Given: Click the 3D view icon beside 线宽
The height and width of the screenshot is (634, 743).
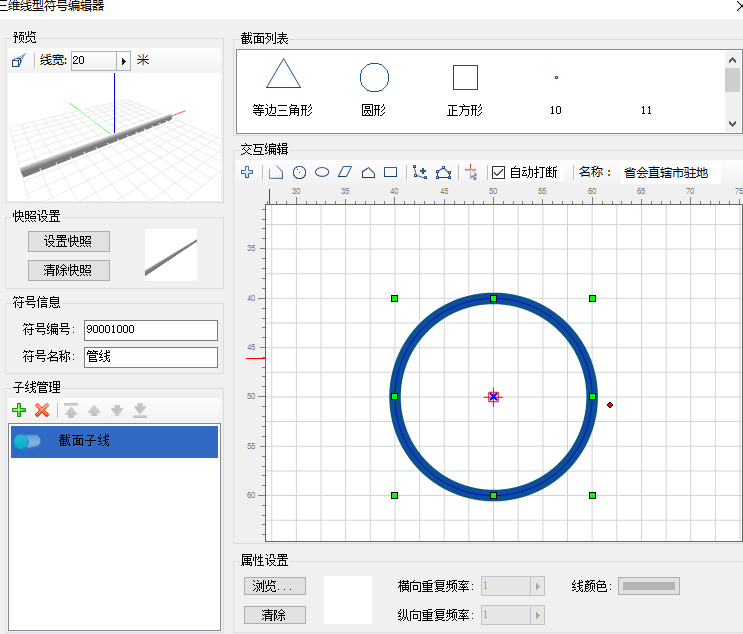Looking at the screenshot, I should [x=18, y=61].
